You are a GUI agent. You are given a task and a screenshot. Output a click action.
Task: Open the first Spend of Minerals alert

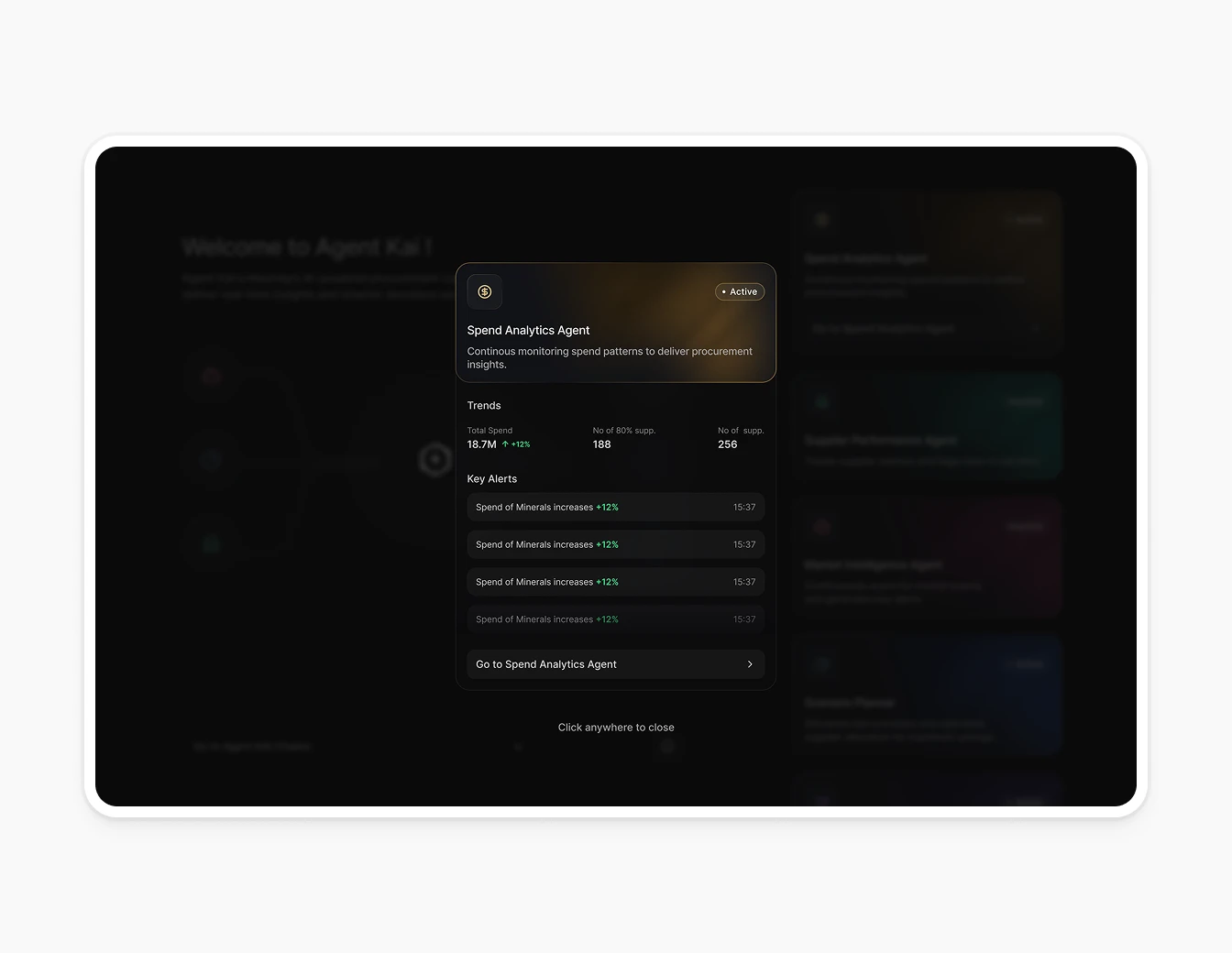(x=616, y=507)
